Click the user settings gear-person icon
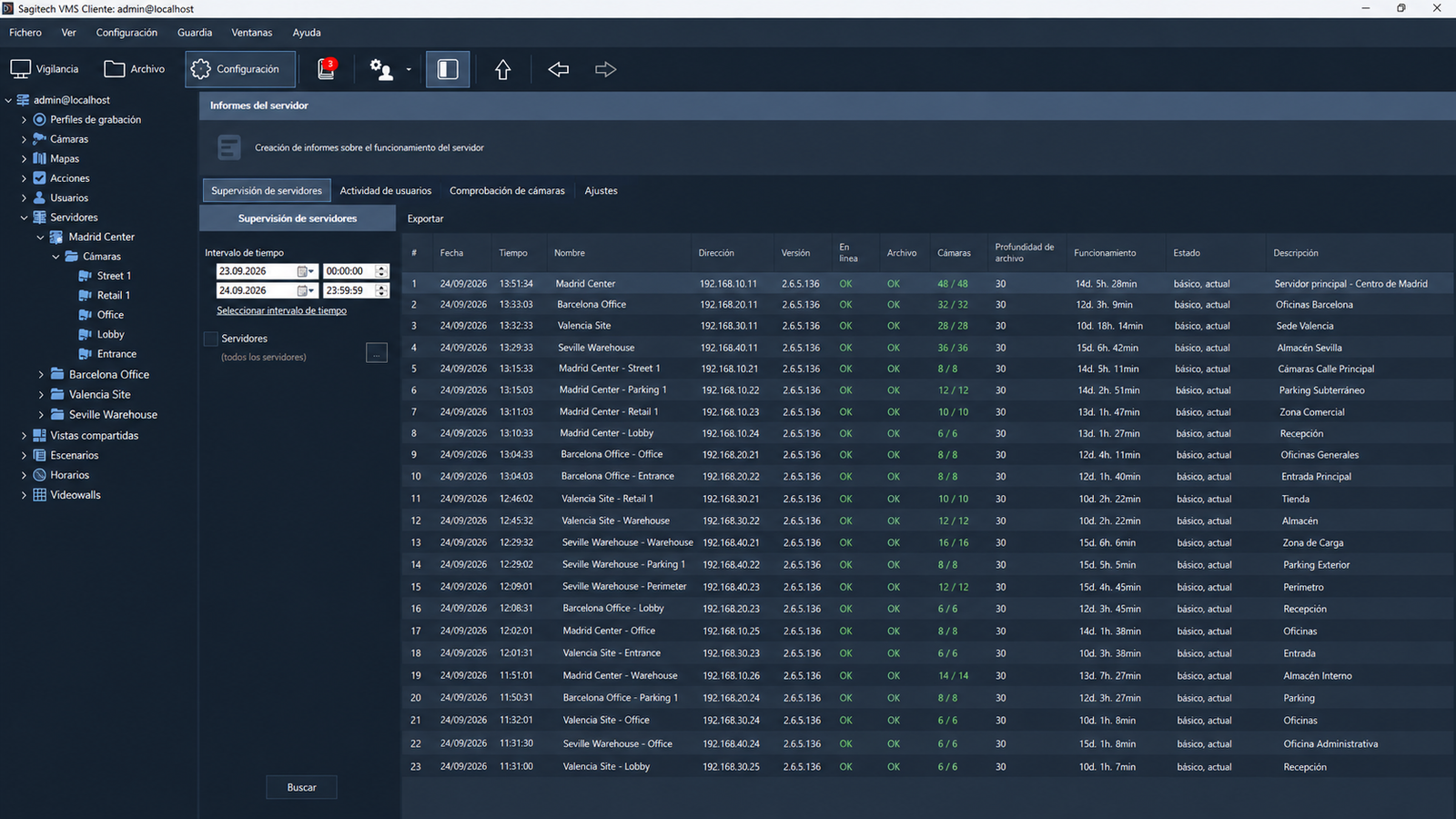The image size is (1456, 819). click(381, 69)
